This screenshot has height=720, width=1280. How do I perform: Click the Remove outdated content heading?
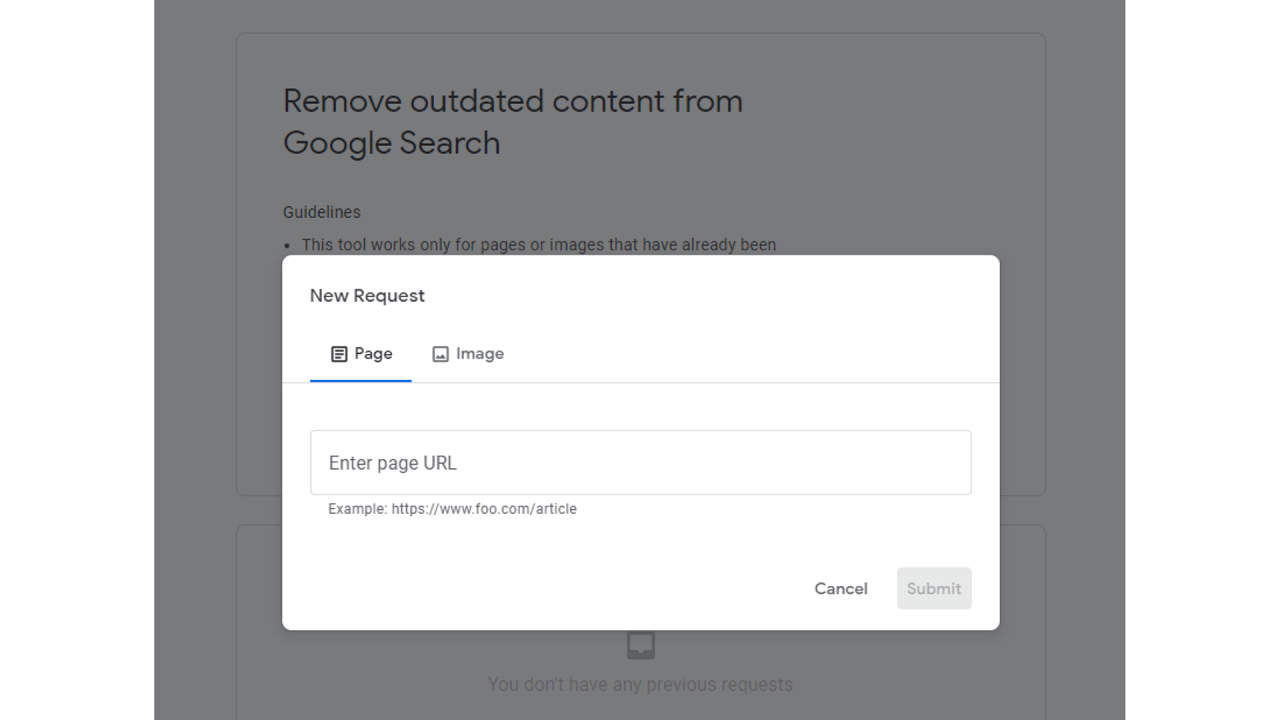tap(513, 121)
